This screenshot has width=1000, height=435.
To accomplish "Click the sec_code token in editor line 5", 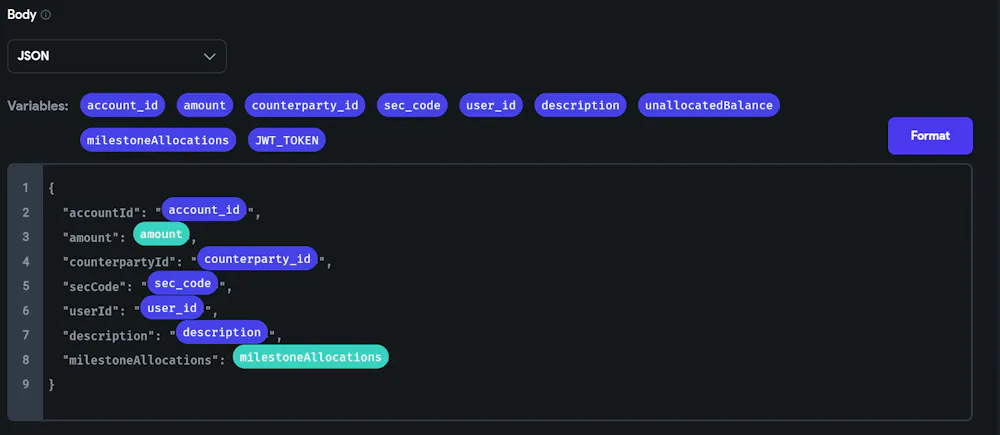I will click(182, 283).
